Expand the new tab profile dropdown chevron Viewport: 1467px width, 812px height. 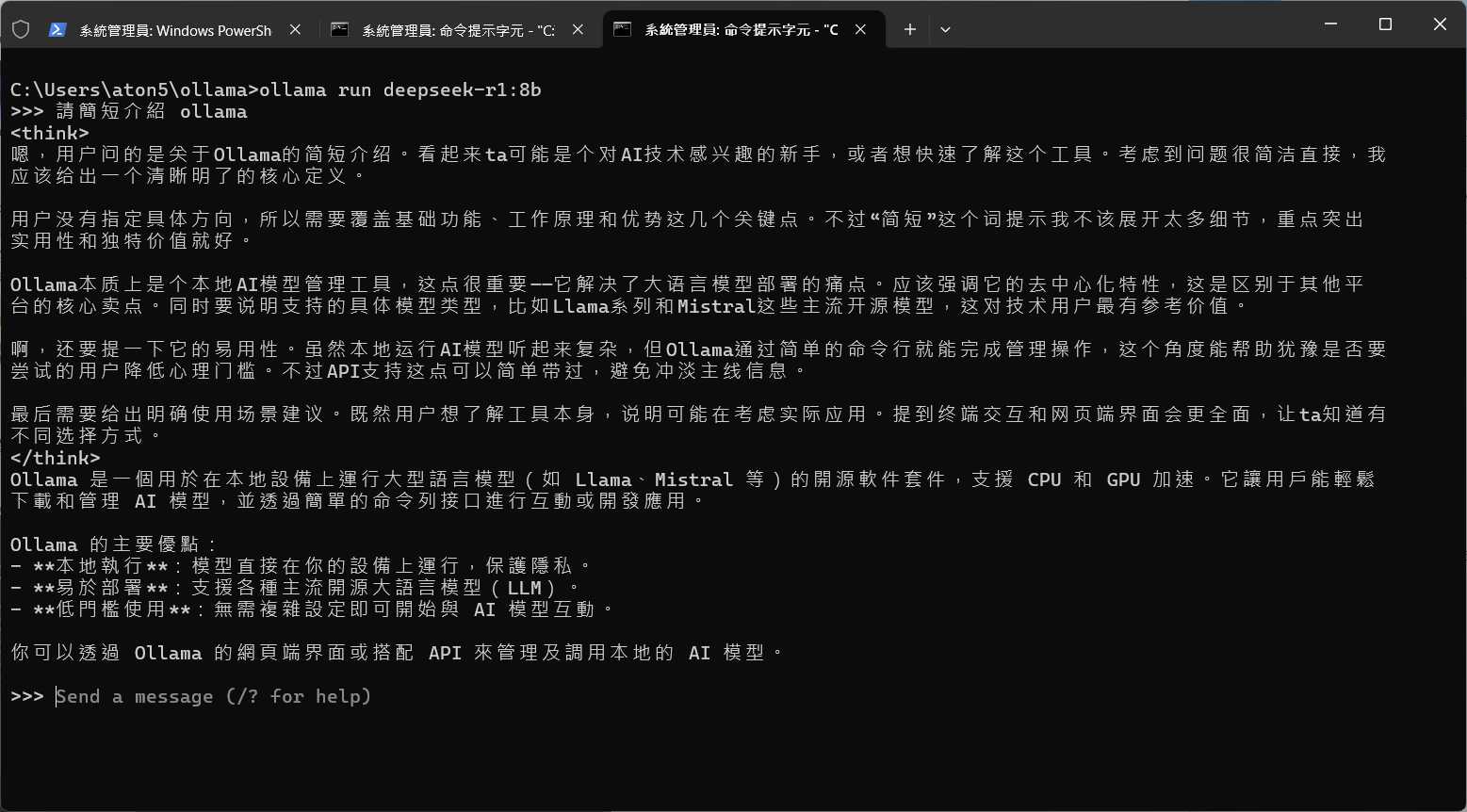(945, 29)
